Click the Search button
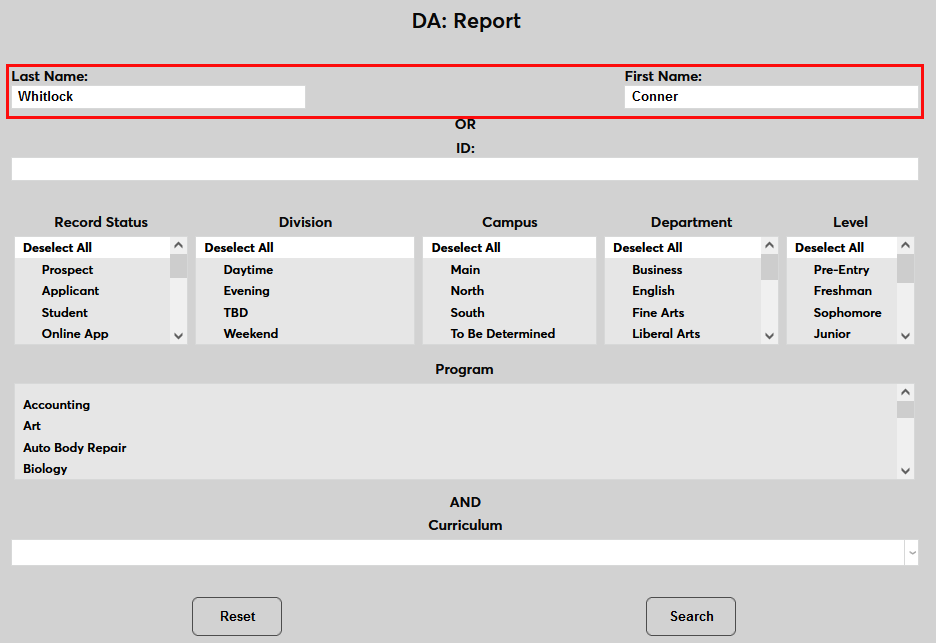This screenshot has width=936, height=643. pyautogui.click(x=690, y=616)
